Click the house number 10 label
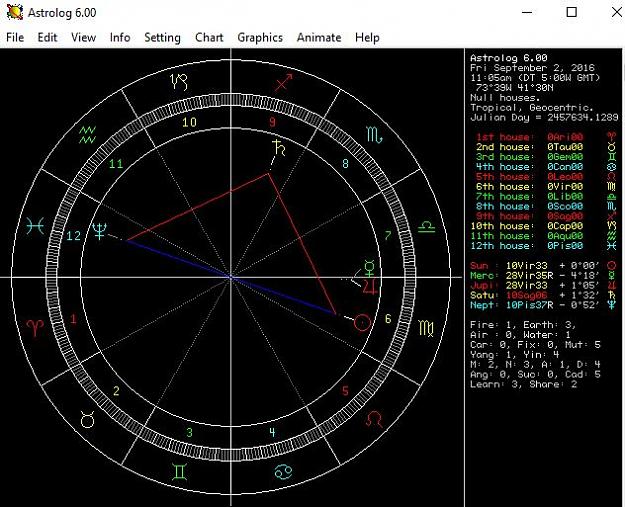Viewport: 625px width, 507px height. click(189, 122)
